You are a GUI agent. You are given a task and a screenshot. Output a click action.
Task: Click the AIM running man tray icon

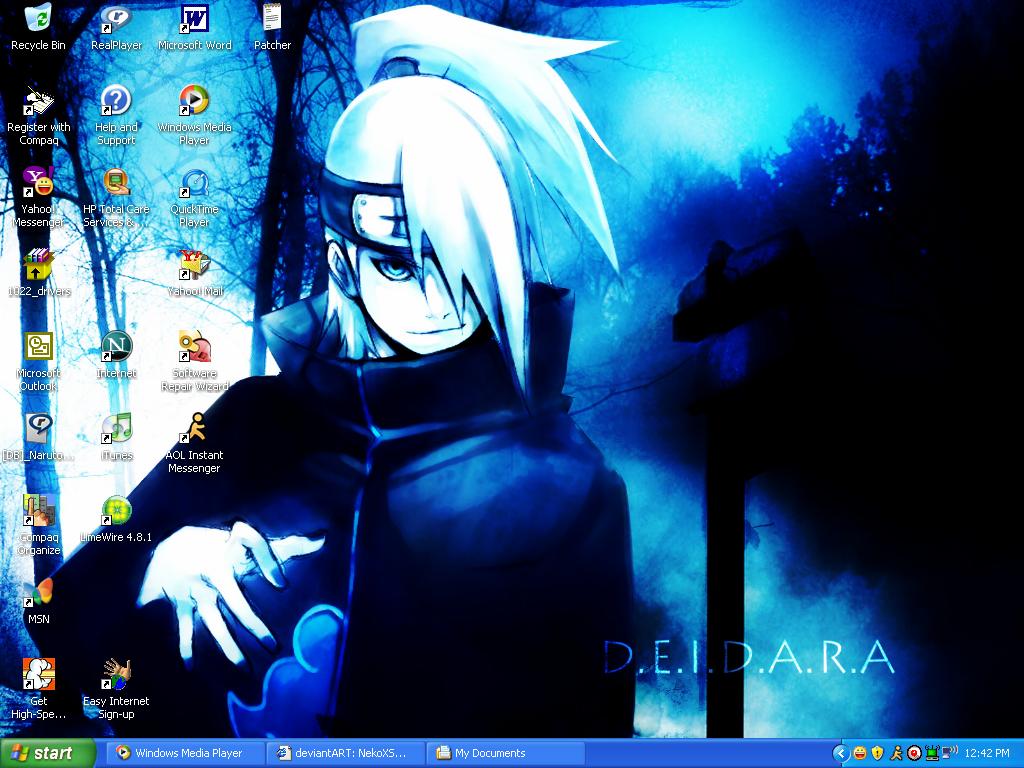tap(896, 754)
